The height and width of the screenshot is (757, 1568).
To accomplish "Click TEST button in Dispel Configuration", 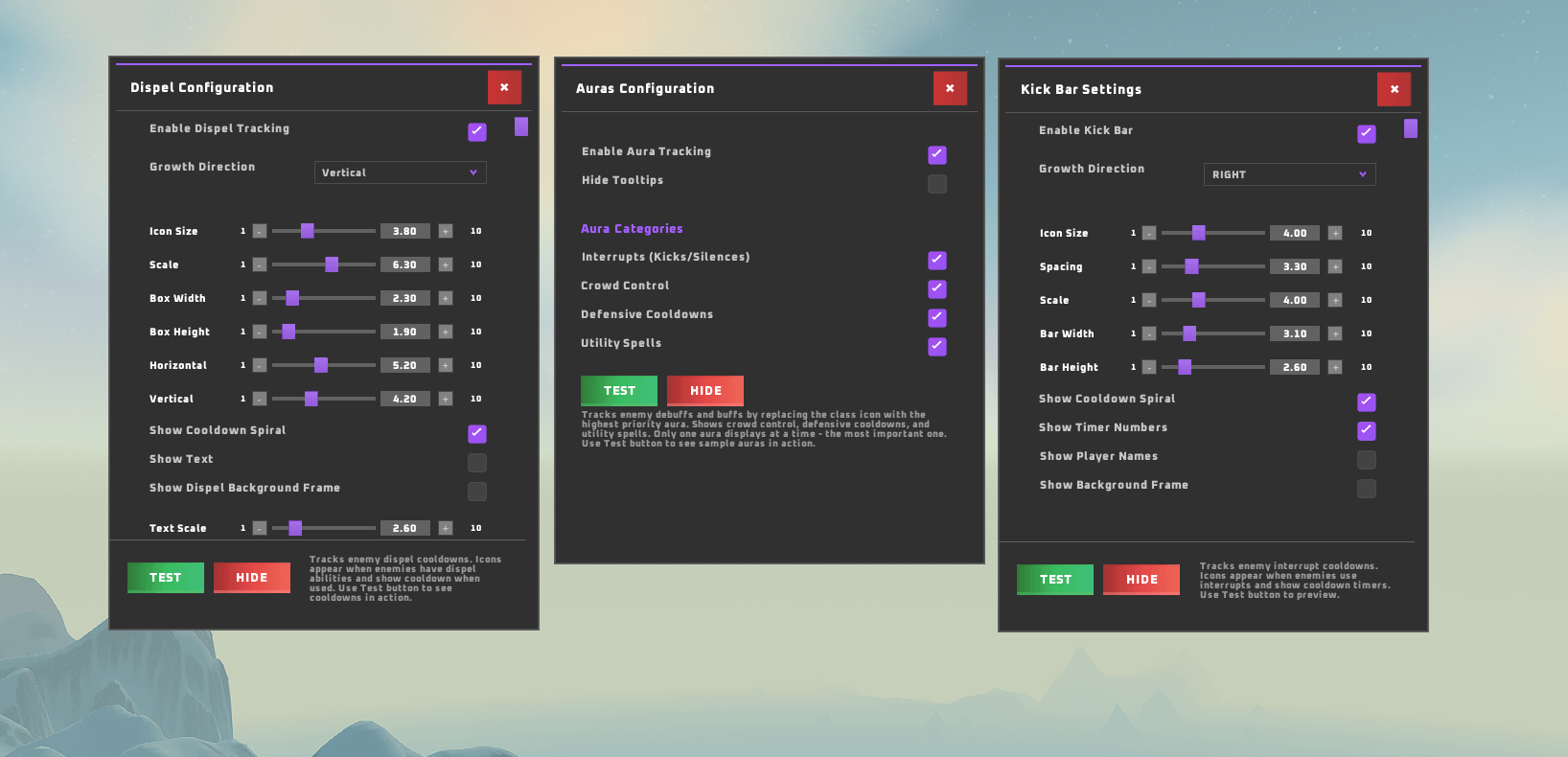I will coord(166,578).
